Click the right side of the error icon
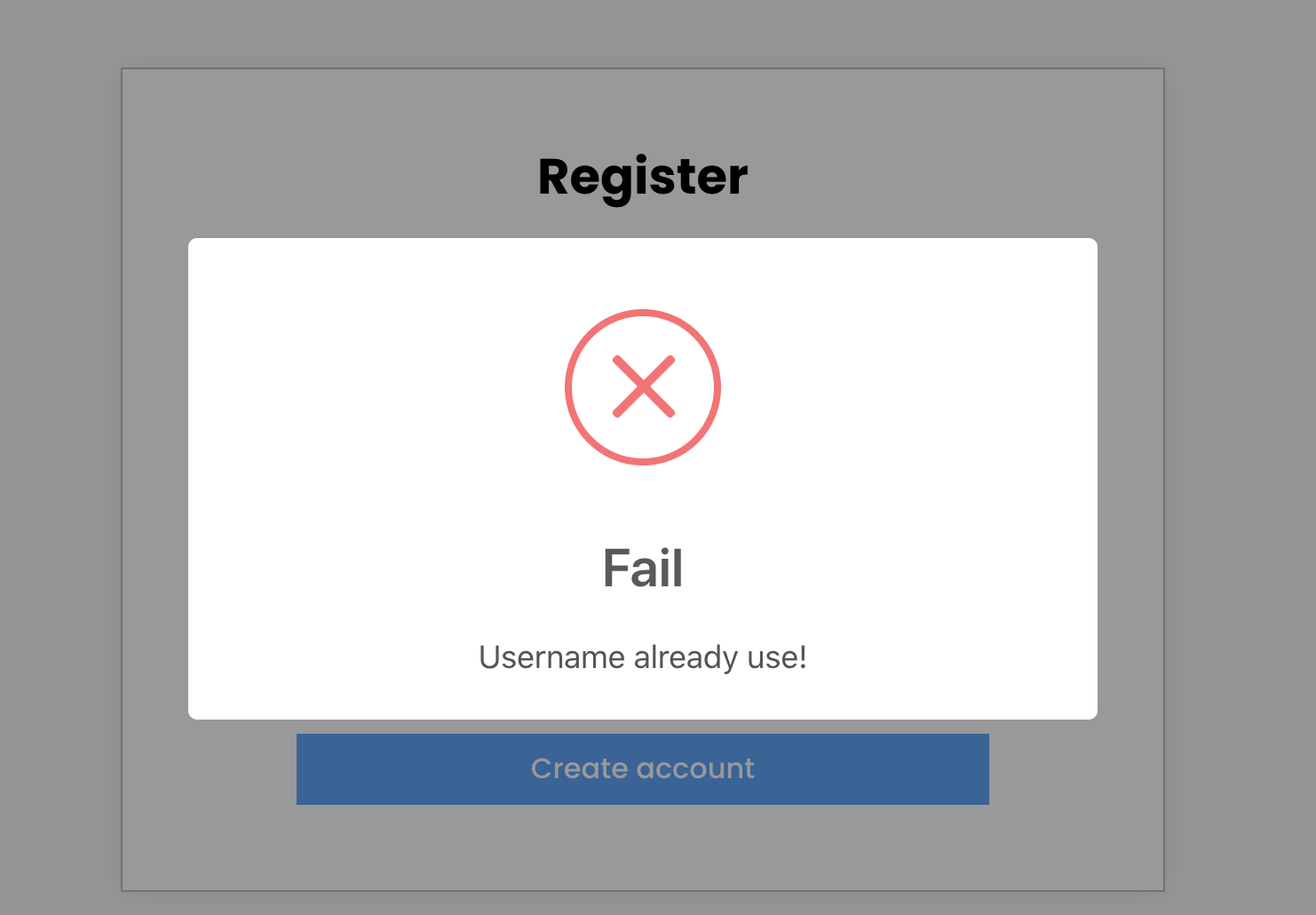Image resolution: width=1316 pixels, height=915 pixels. [x=717, y=386]
